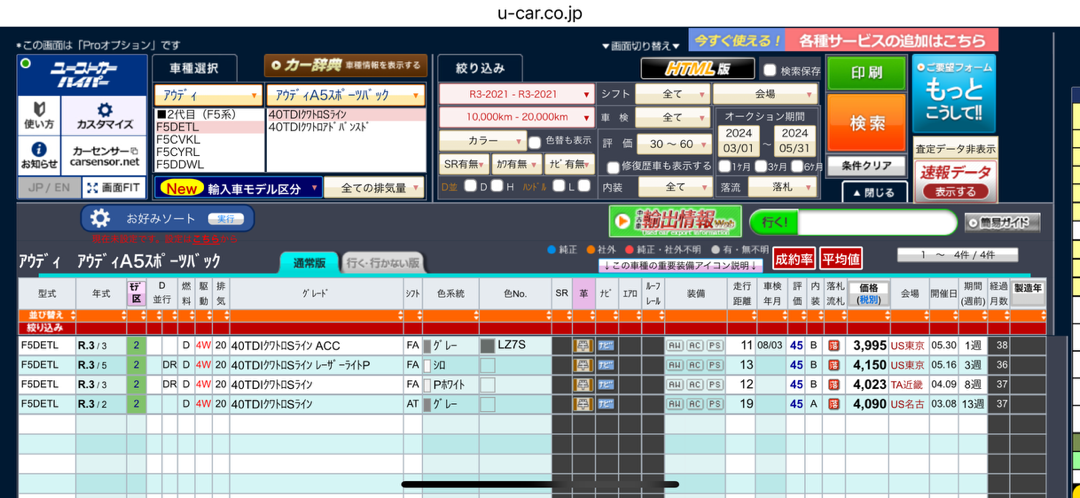Toggle the JP / EN language button
This screenshot has height=498, width=1080.
click(x=49, y=187)
